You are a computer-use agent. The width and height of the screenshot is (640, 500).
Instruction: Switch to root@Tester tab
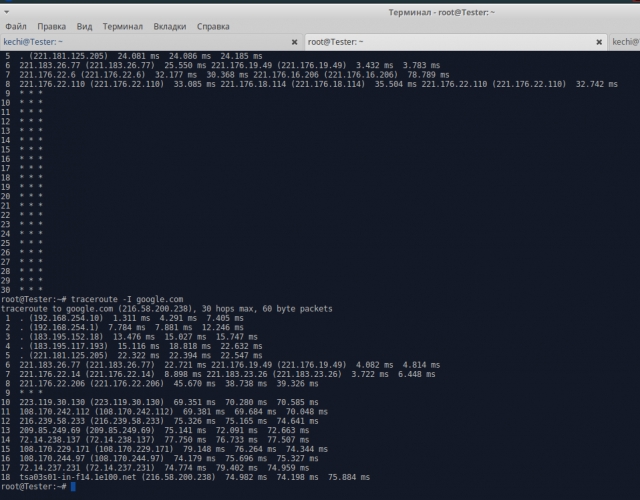pyautogui.click(x=456, y=42)
